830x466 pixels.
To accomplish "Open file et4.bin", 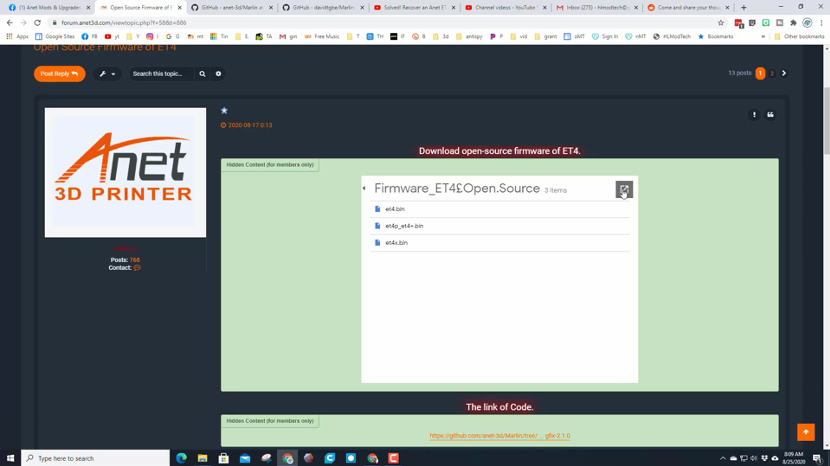I will click(x=394, y=209).
